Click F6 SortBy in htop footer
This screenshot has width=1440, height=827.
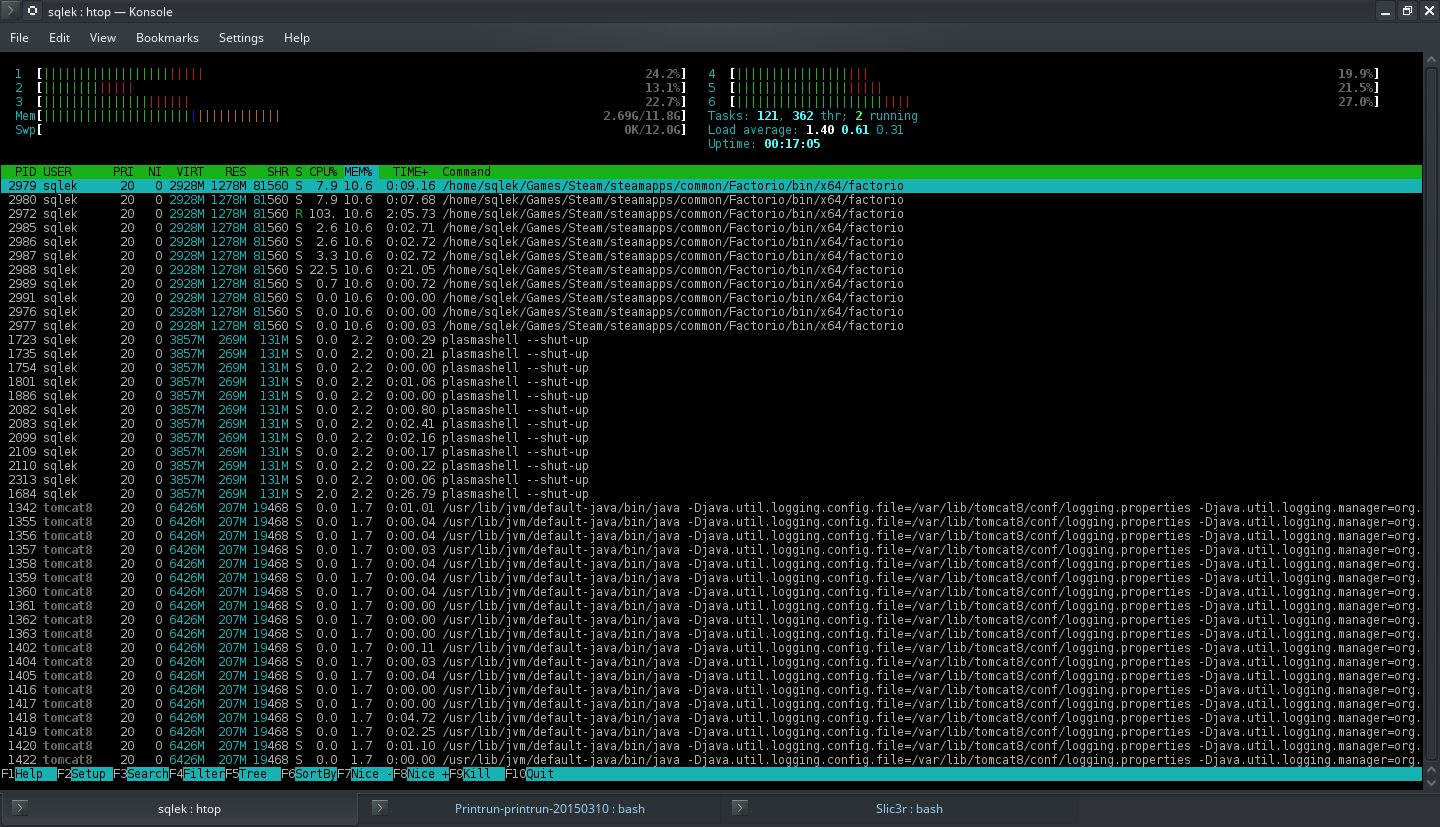coord(309,774)
